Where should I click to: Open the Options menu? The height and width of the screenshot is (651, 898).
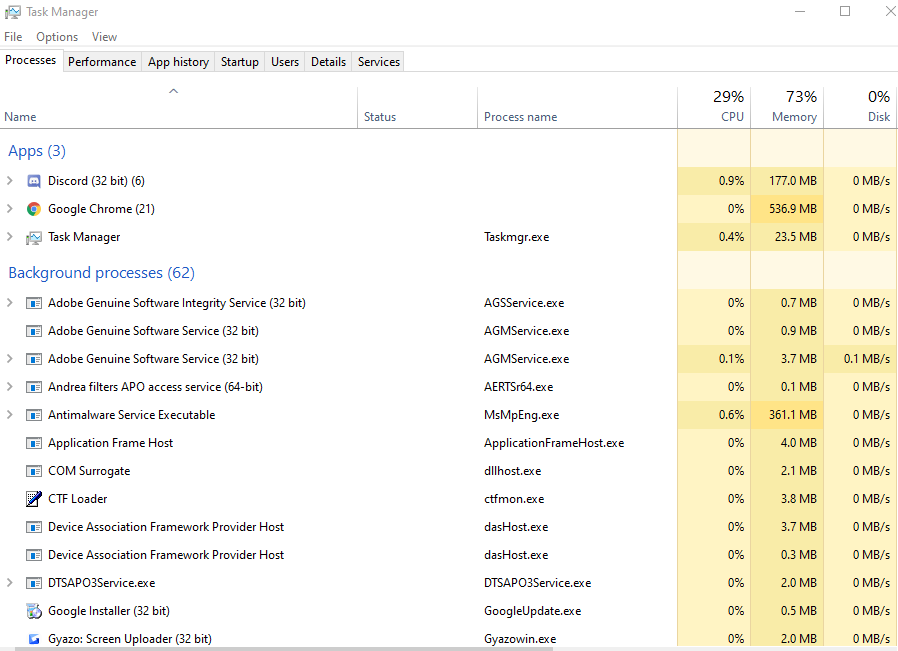tap(57, 37)
